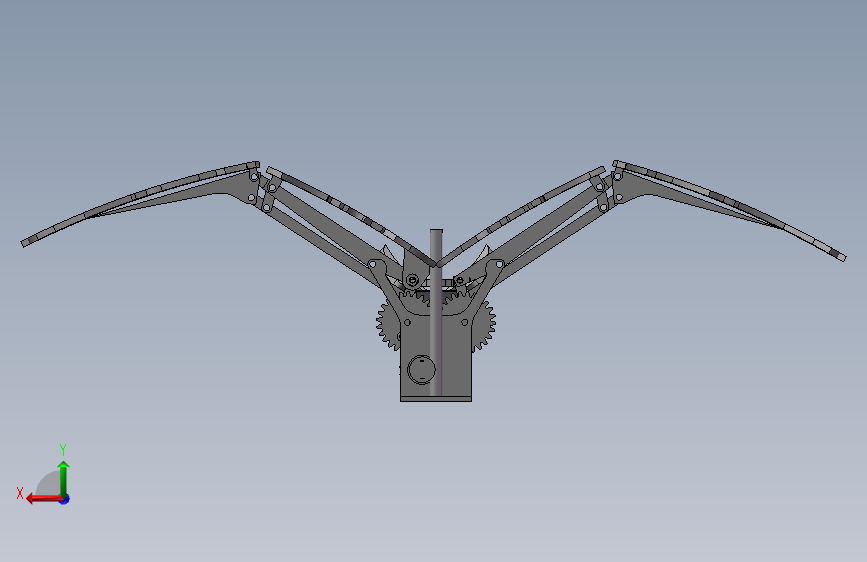Click the 'X' label on the triad

coord(20,493)
